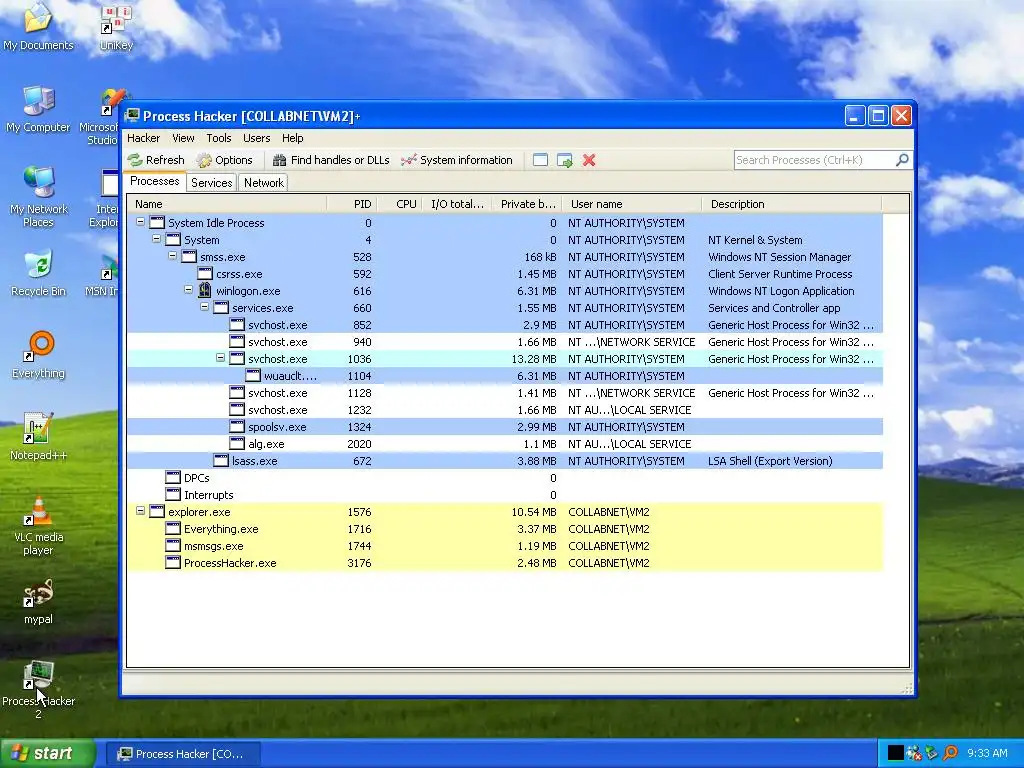Viewport: 1024px width, 768px height.
Task: Open the View menu
Action: (x=183, y=138)
